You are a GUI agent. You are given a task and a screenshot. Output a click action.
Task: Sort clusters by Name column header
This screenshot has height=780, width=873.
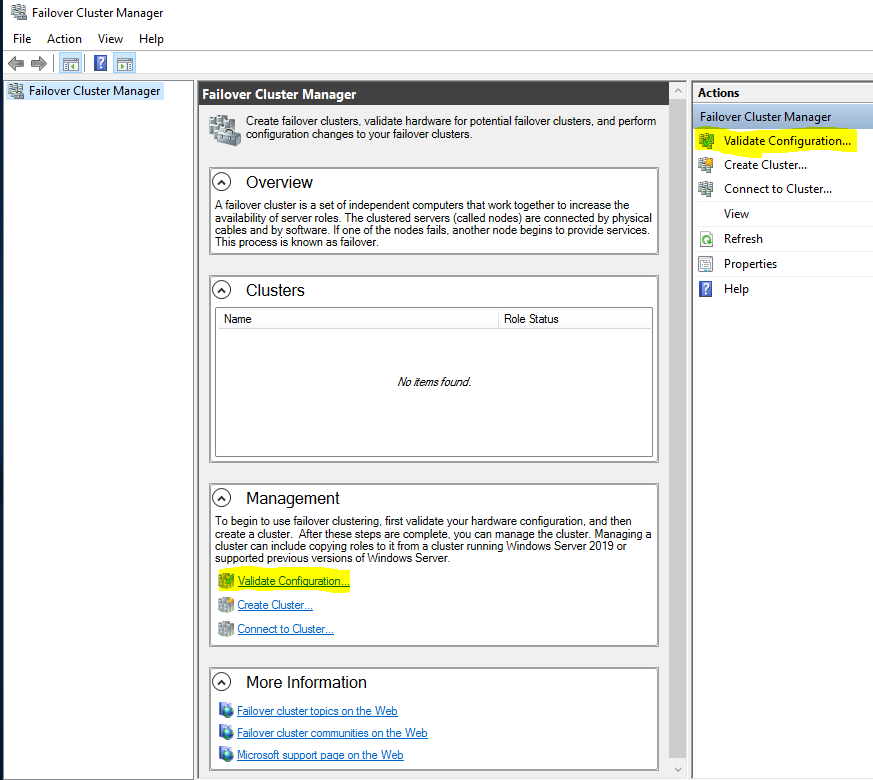click(358, 319)
